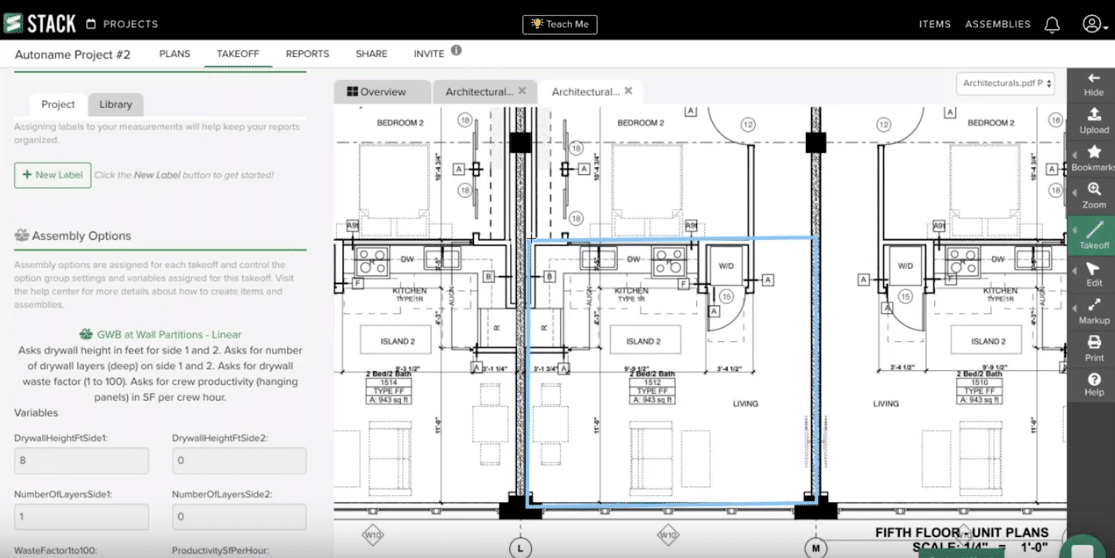Click the Upload tool
This screenshot has height=558, width=1115.
[1094, 121]
